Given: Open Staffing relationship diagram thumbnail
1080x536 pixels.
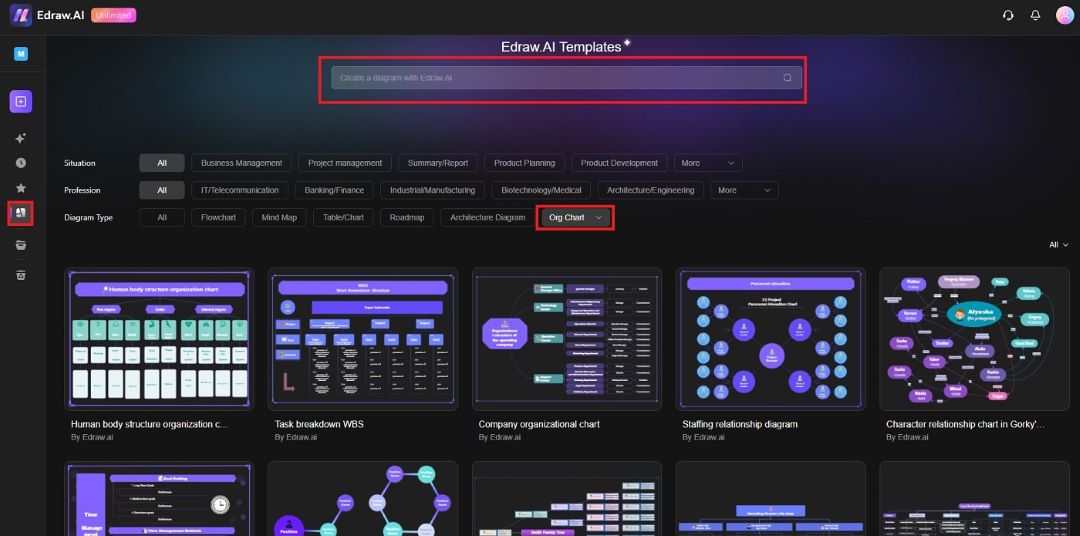Looking at the screenshot, I should click(771, 339).
